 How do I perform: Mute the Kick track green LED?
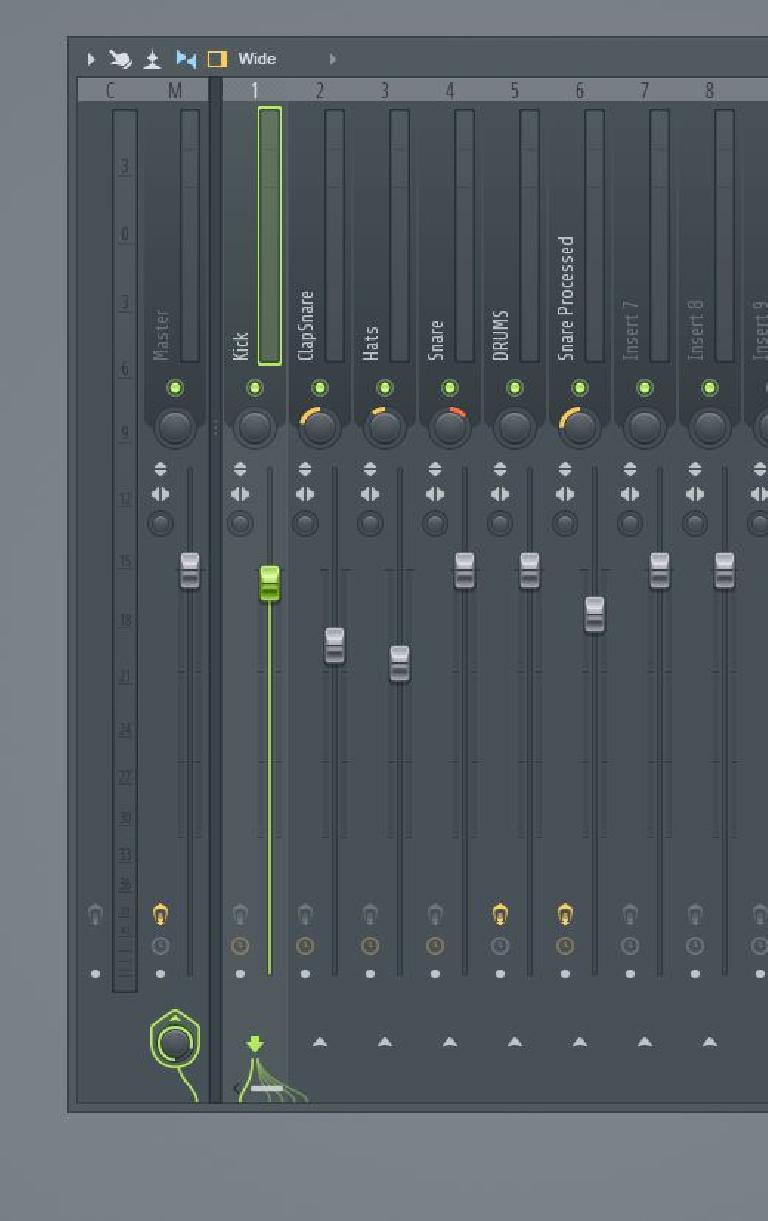tap(255, 387)
